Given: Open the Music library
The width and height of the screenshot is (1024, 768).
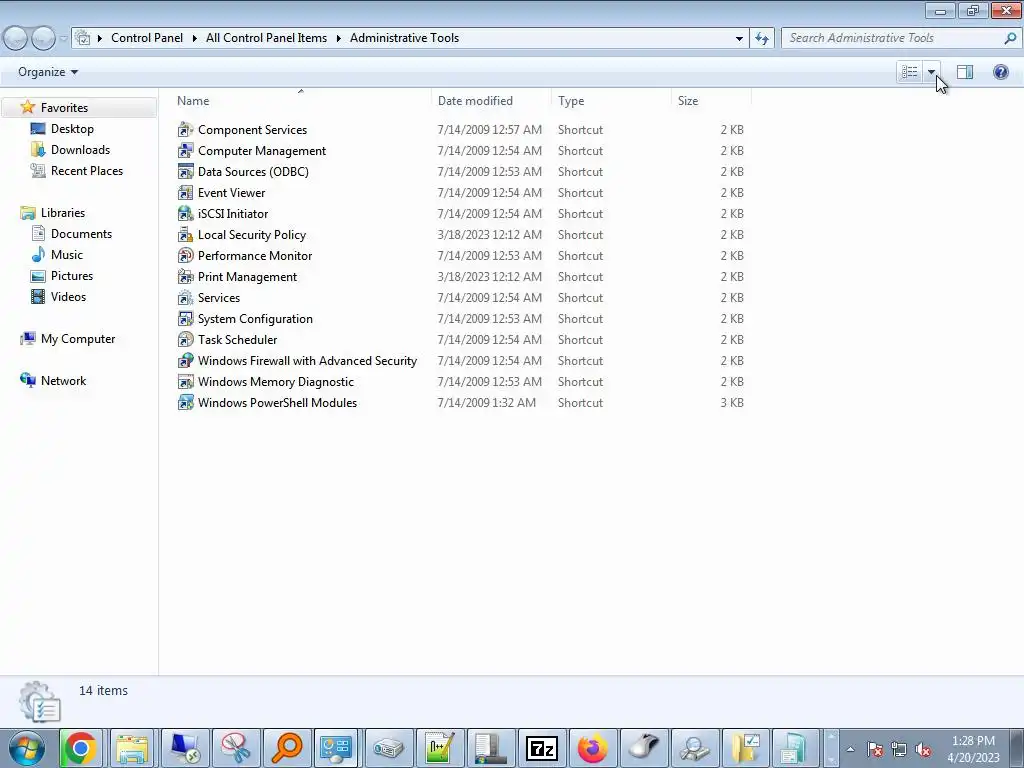Looking at the screenshot, I should tap(67, 255).
